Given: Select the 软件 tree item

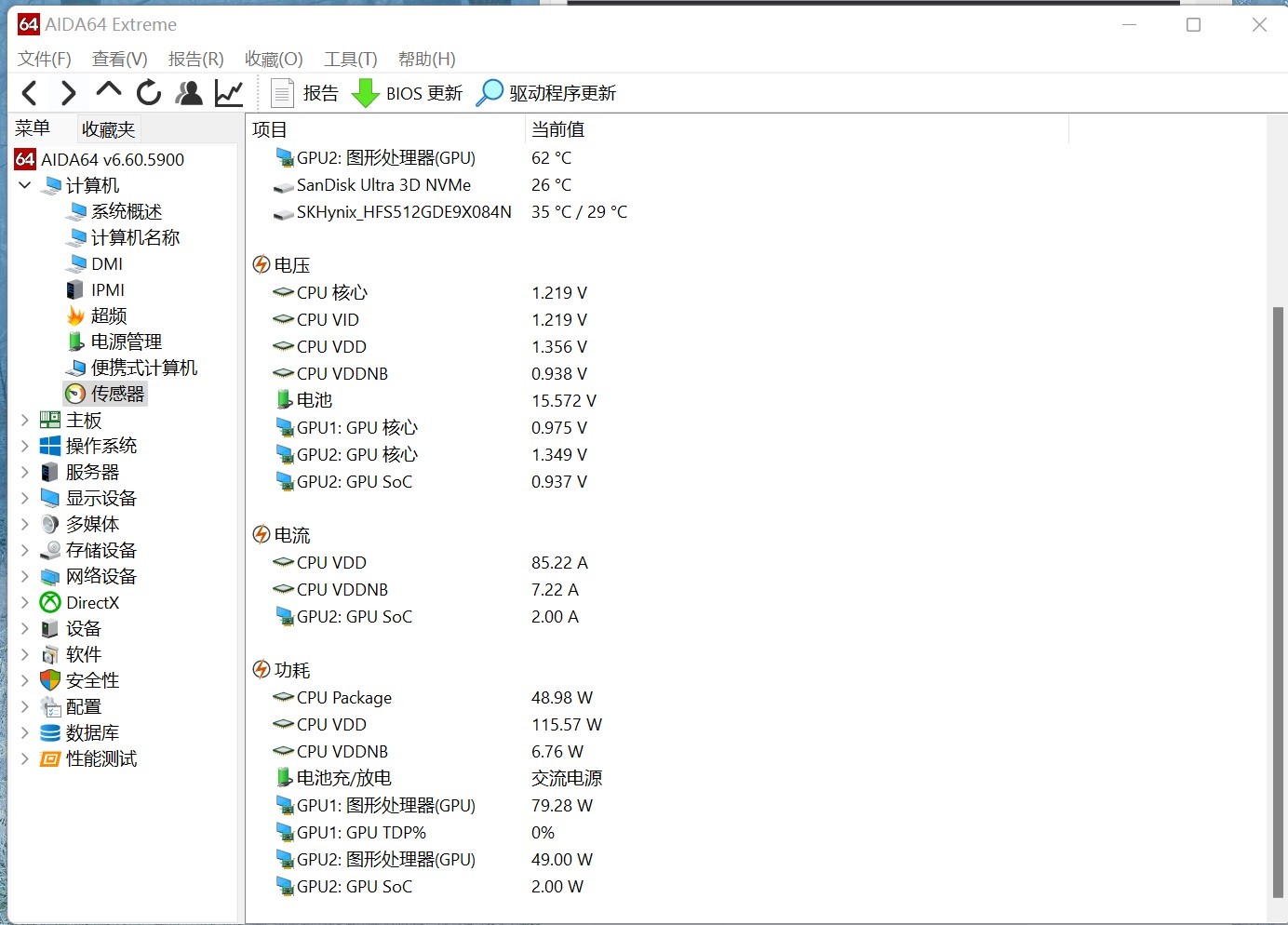Looking at the screenshot, I should tap(84, 654).
